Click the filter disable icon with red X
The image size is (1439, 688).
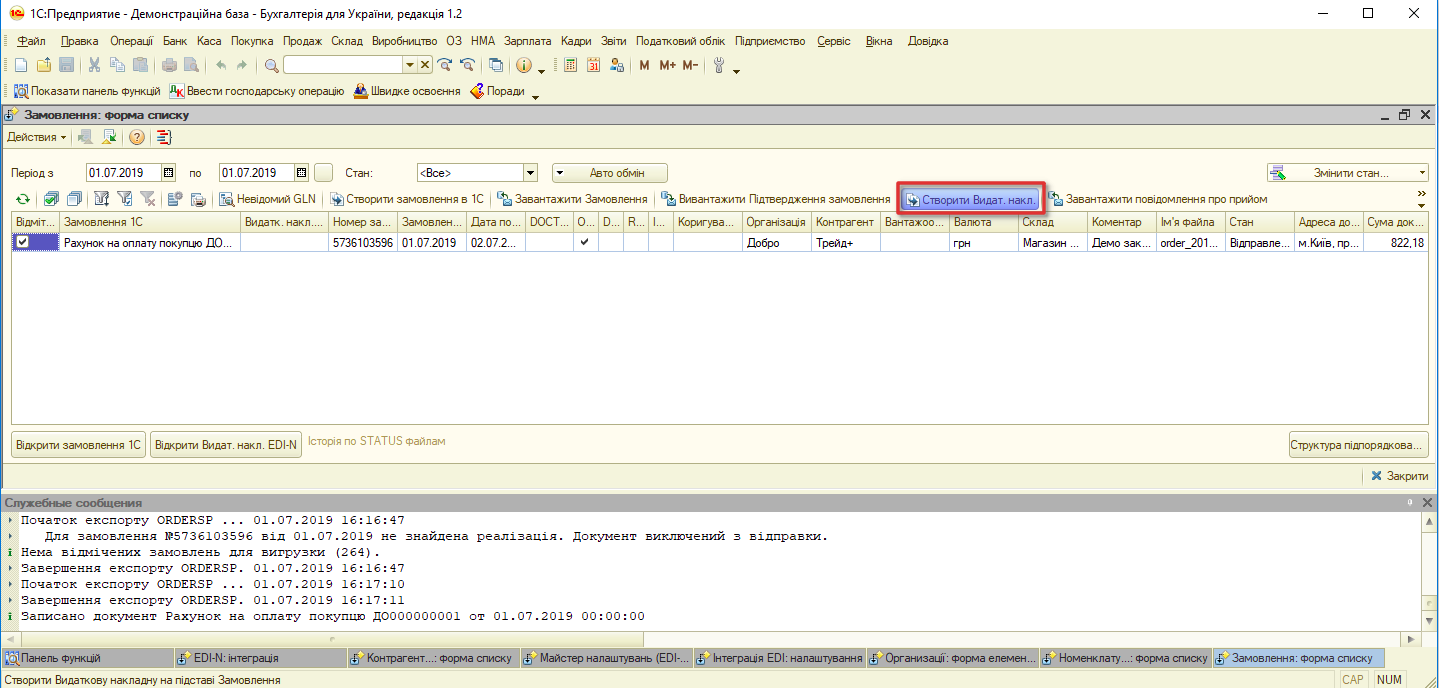pyautogui.click(x=148, y=199)
